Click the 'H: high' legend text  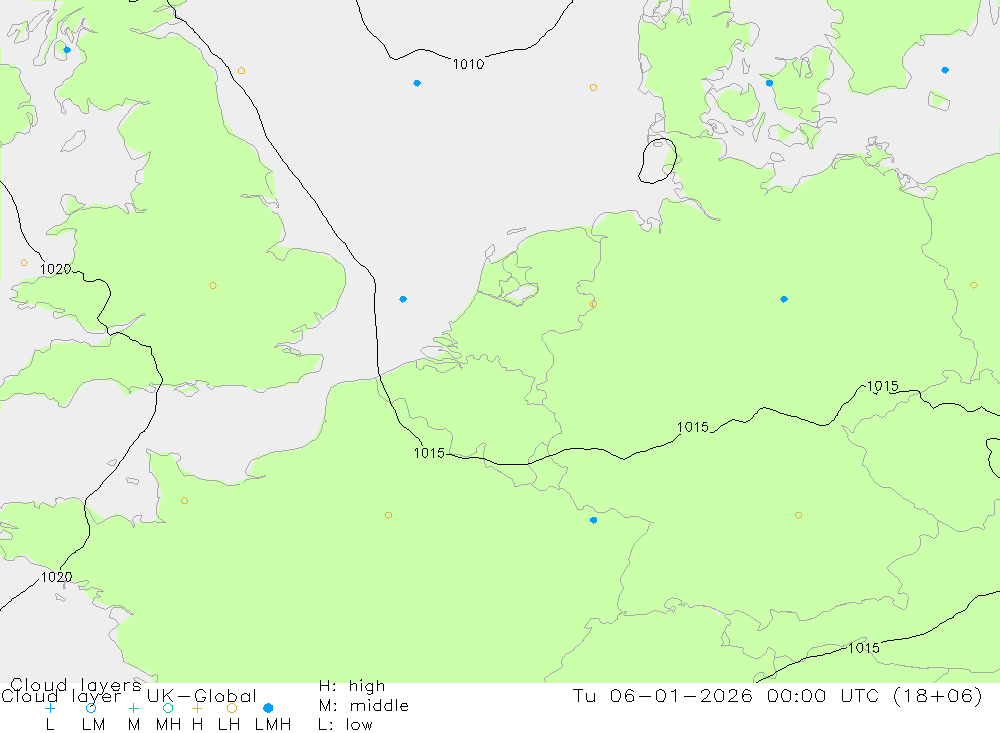click(352, 686)
